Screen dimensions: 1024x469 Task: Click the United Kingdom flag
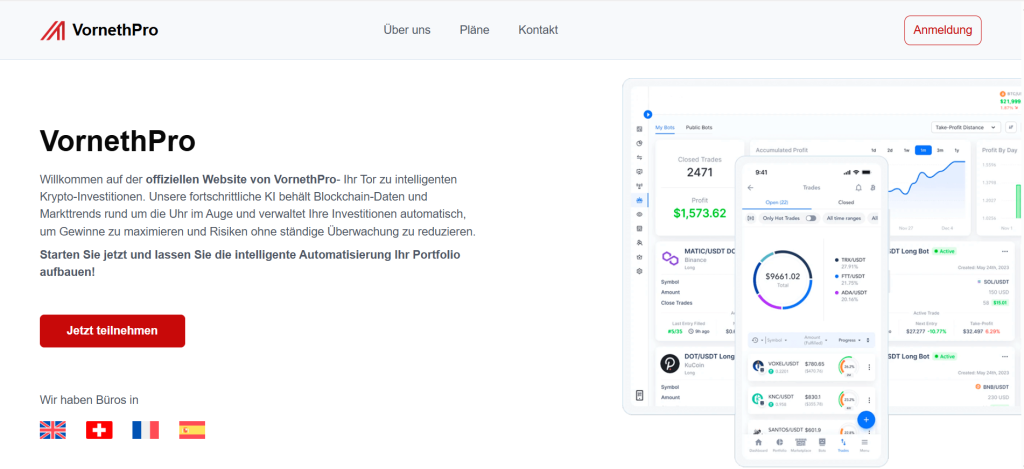click(53, 430)
